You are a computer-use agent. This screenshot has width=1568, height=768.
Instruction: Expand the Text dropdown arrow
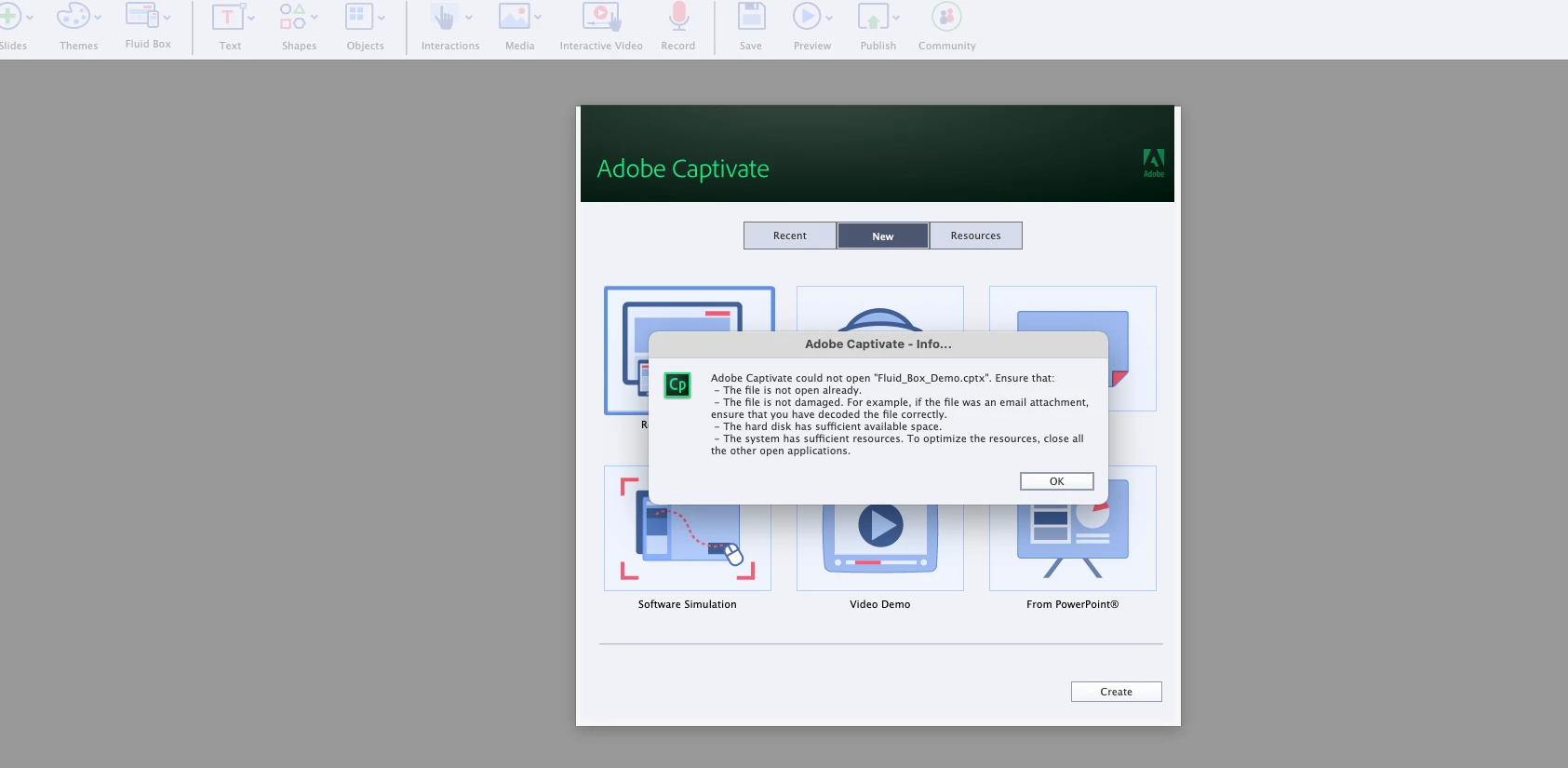[251, 18]
